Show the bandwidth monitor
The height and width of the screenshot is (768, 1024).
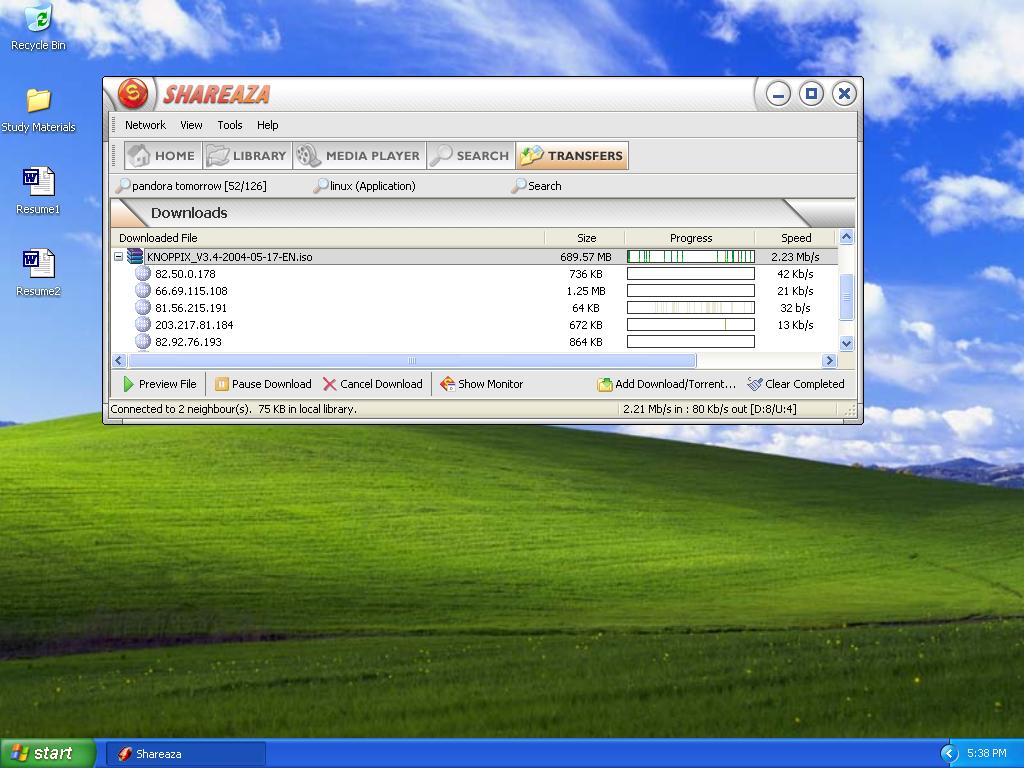point(481,384)
